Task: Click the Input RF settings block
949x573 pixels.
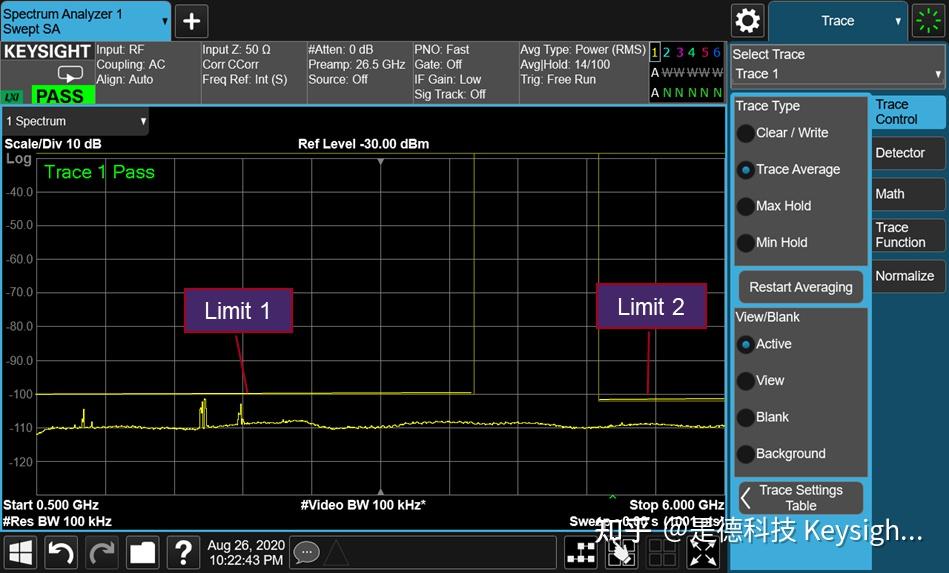Action: point(148,73)
